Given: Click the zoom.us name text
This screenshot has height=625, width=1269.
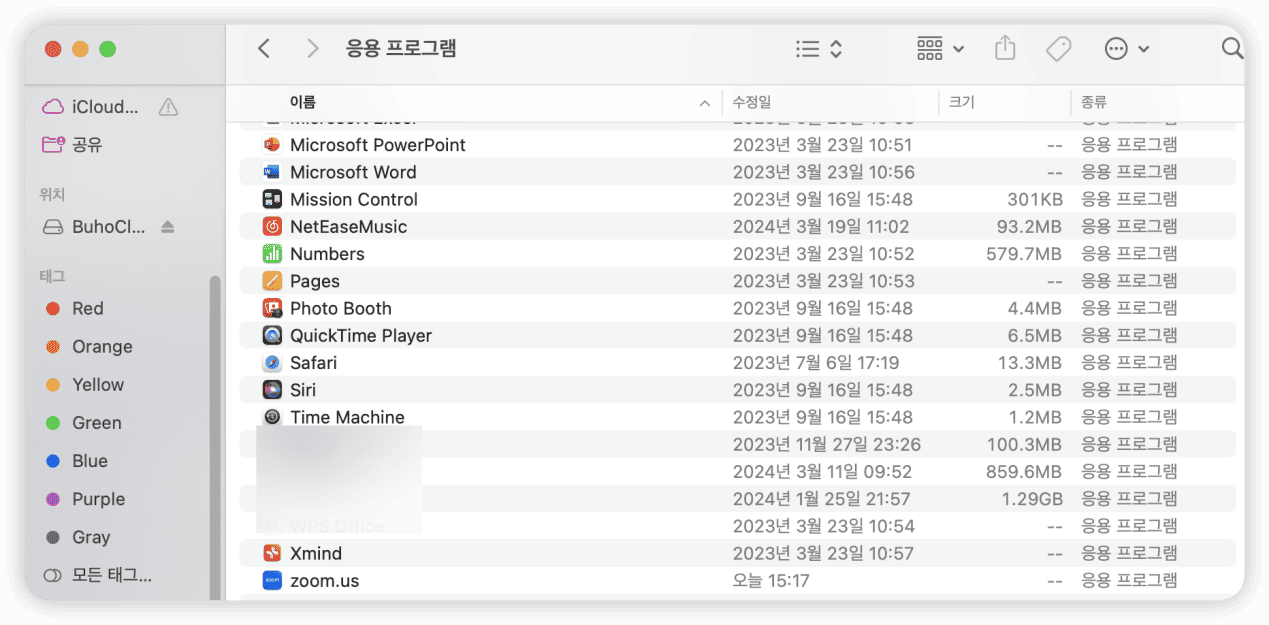Looking at the screenshot, I should click(x=324, y=580).
